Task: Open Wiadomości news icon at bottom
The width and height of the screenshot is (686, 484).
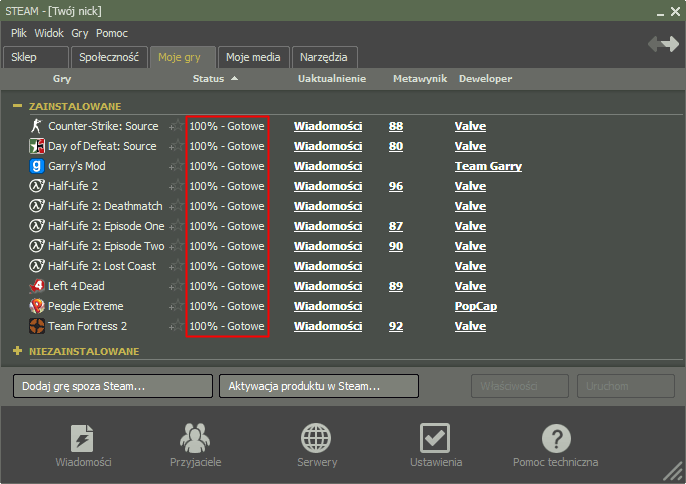Action: click(82, 438)
